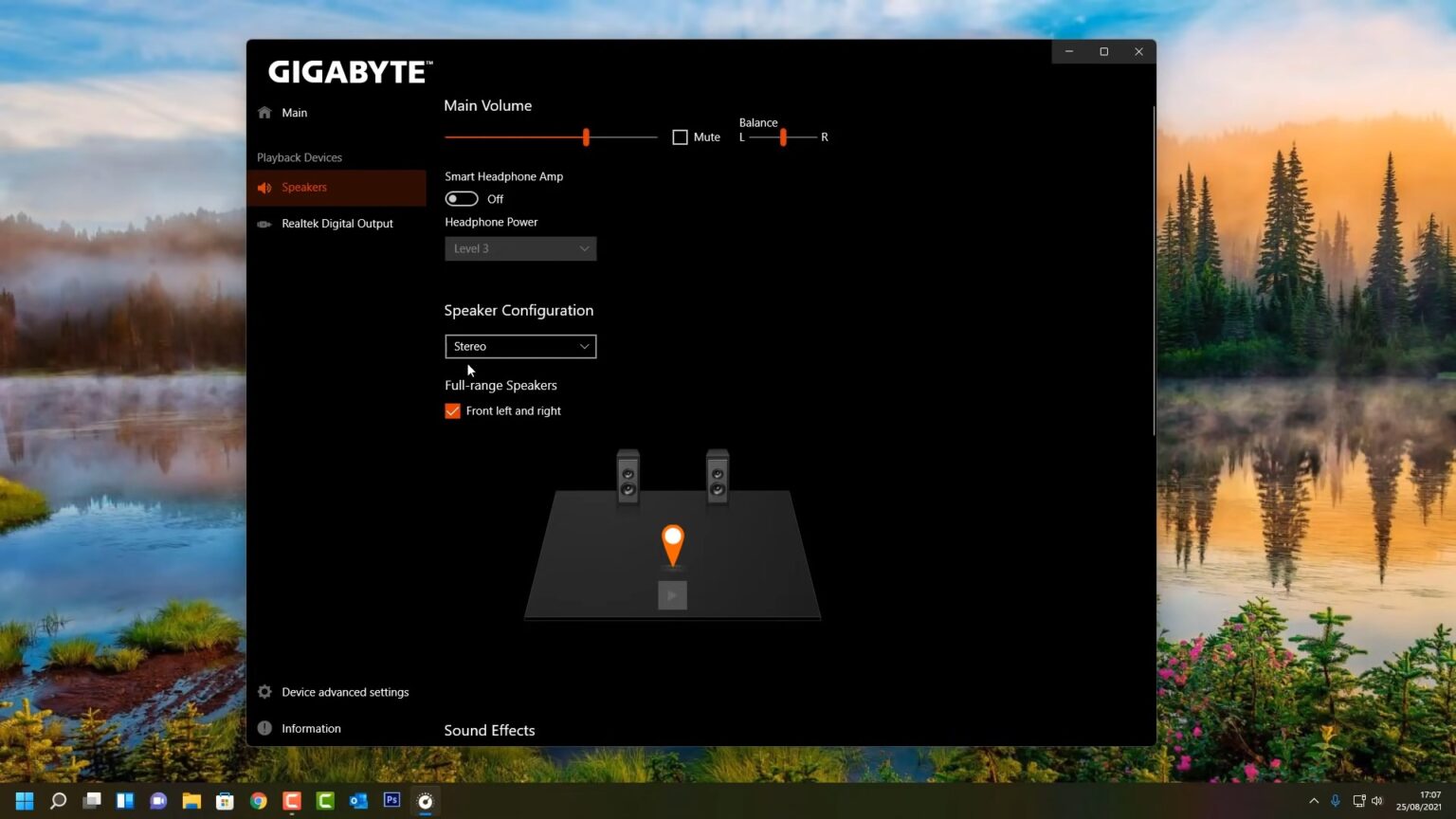Select the Speakers playback device icon
1456x819 pixels.
tap(264, 187)
